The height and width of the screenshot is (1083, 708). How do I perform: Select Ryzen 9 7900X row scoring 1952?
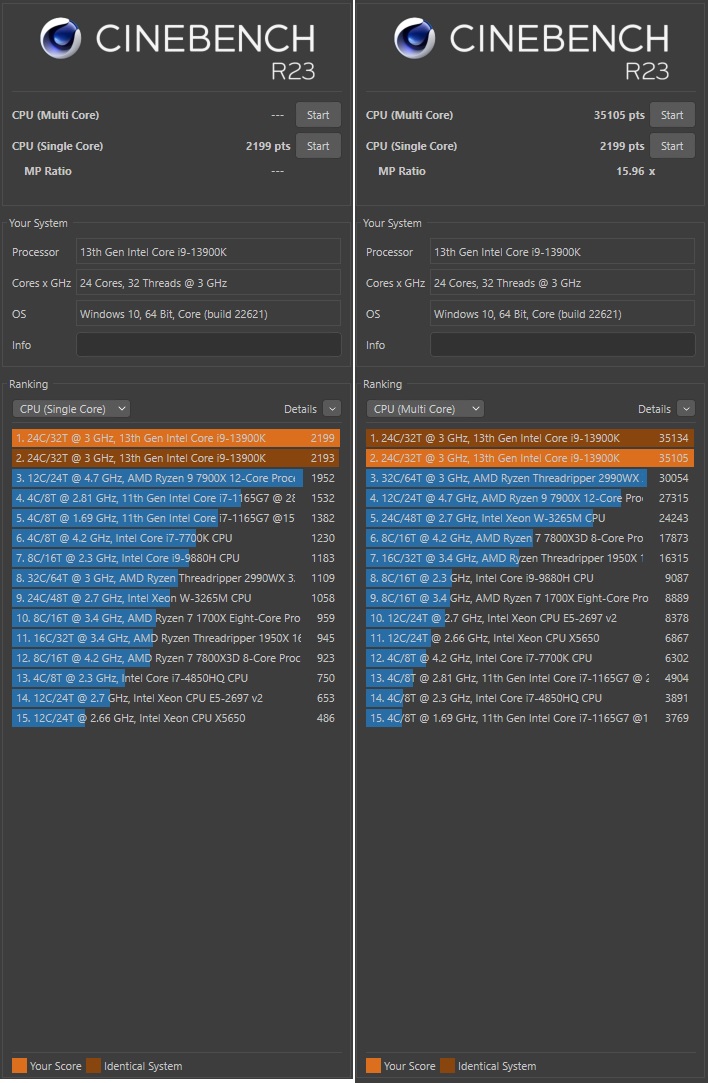pos(175,478)
